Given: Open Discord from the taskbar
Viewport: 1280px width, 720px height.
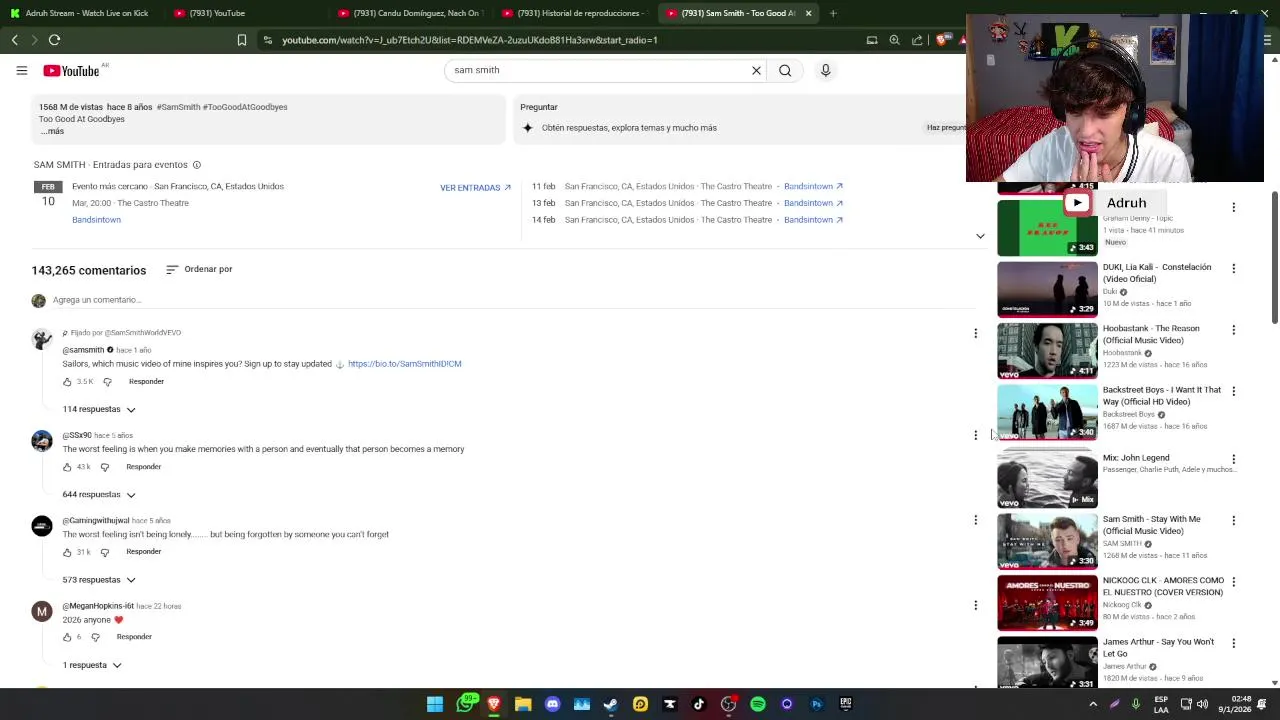Looking at the screenshot, I should tap(552, 704).
